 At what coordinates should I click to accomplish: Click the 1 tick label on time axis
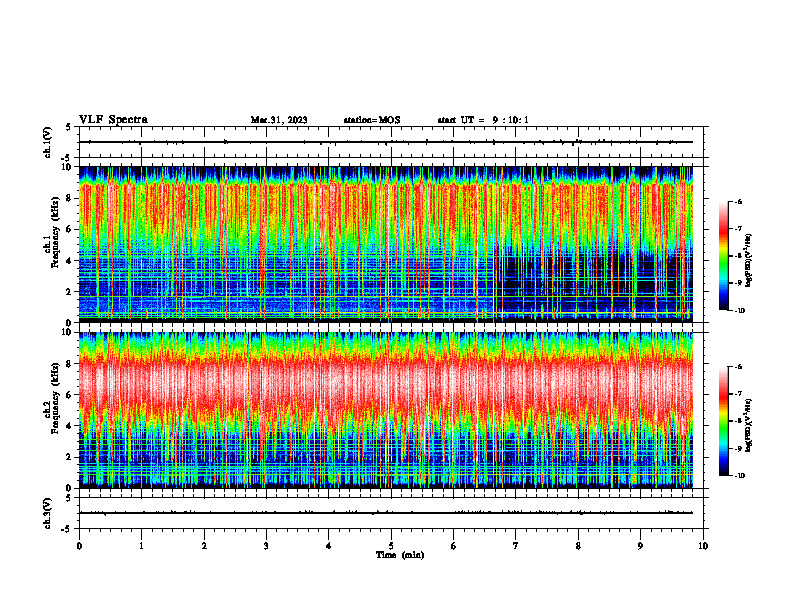click(141, 546)
